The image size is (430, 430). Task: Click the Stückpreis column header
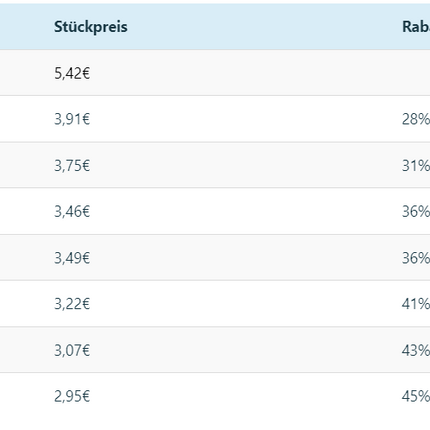pos(91,27)
